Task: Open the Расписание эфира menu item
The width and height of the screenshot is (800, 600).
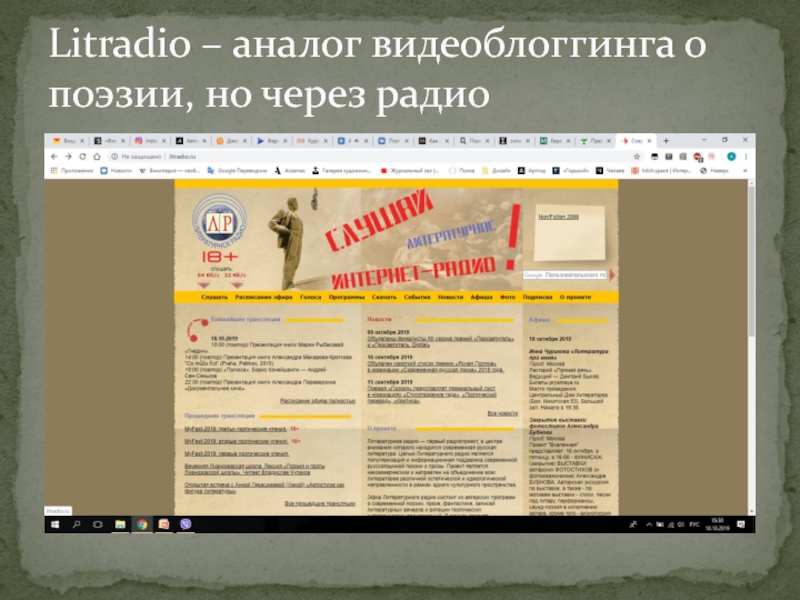Action: coord(264,297)
